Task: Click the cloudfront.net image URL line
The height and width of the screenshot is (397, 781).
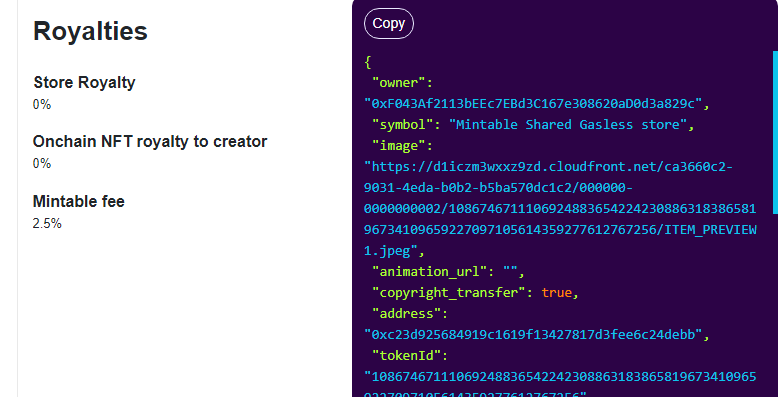Action: 548,166
